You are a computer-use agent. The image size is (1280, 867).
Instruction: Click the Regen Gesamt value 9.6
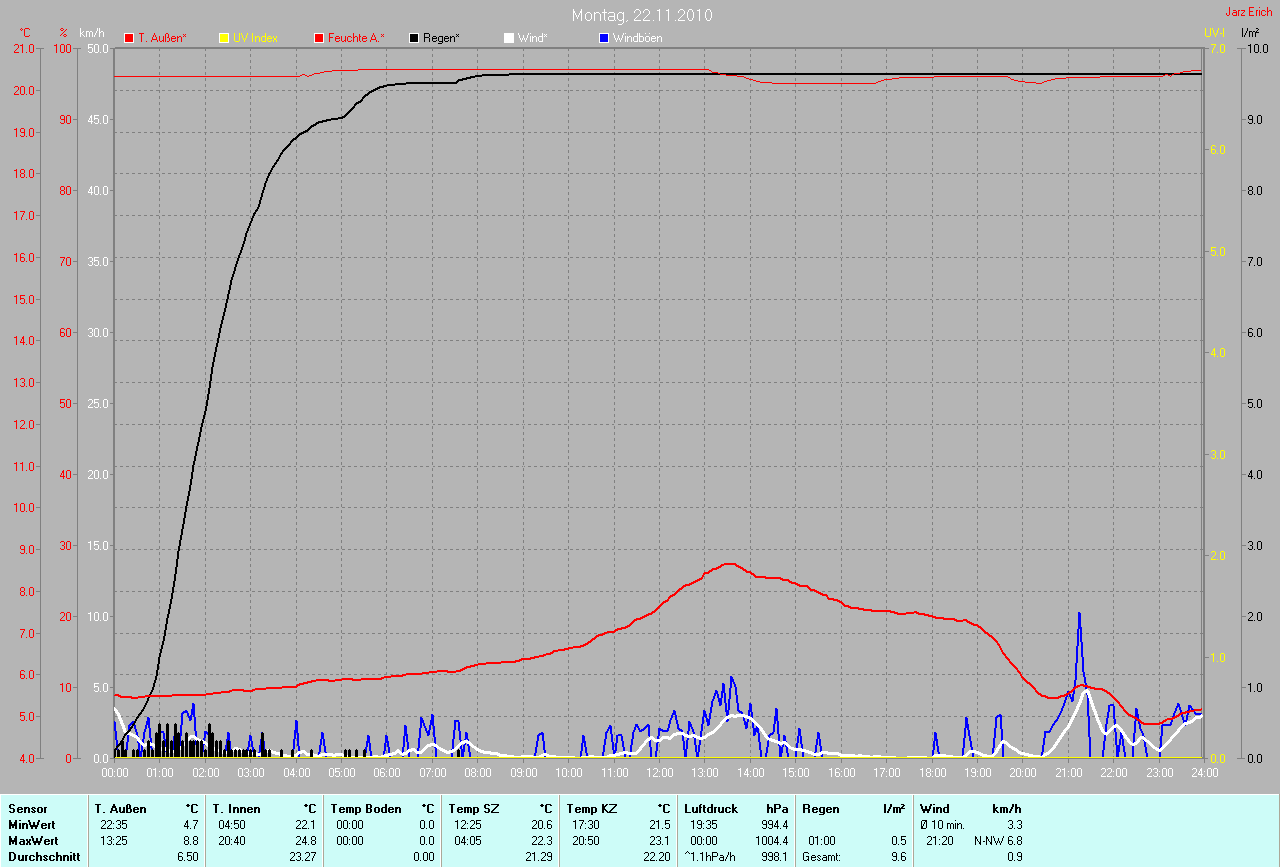click(898, 857)
